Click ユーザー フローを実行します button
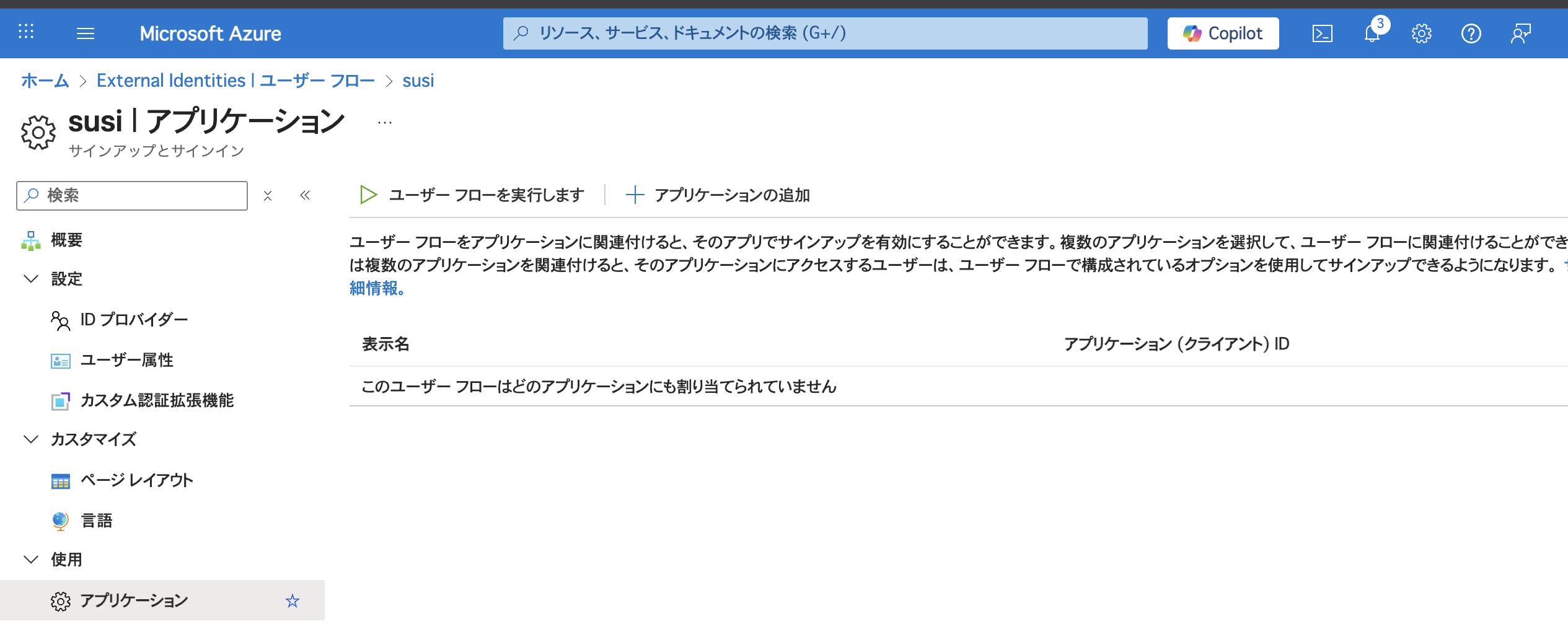Screen dimensions: 1568x637 coord(472,195)
